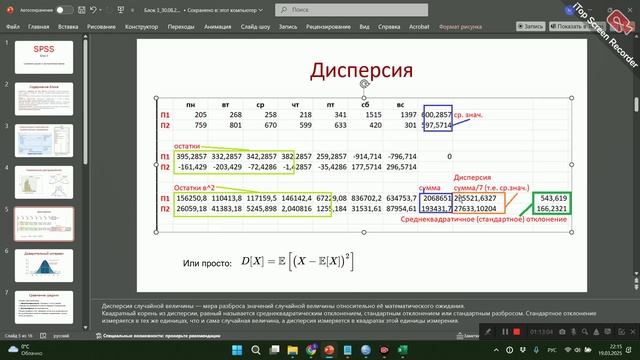Click the next slide arrow below scrollbar
This screenshot has width=640, height=360.
636,288
